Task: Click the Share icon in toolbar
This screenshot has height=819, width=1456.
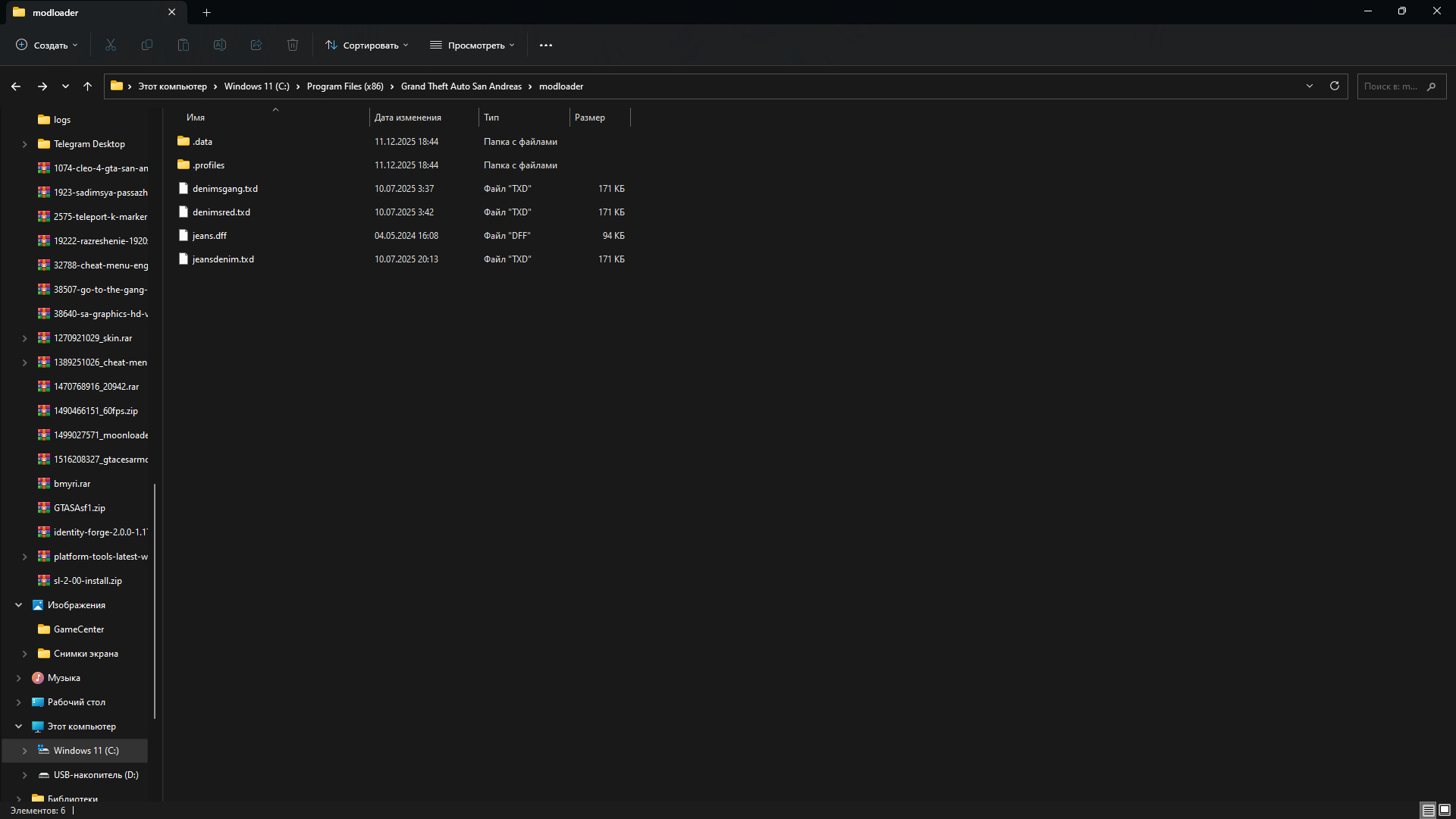Action: point(256,45)
